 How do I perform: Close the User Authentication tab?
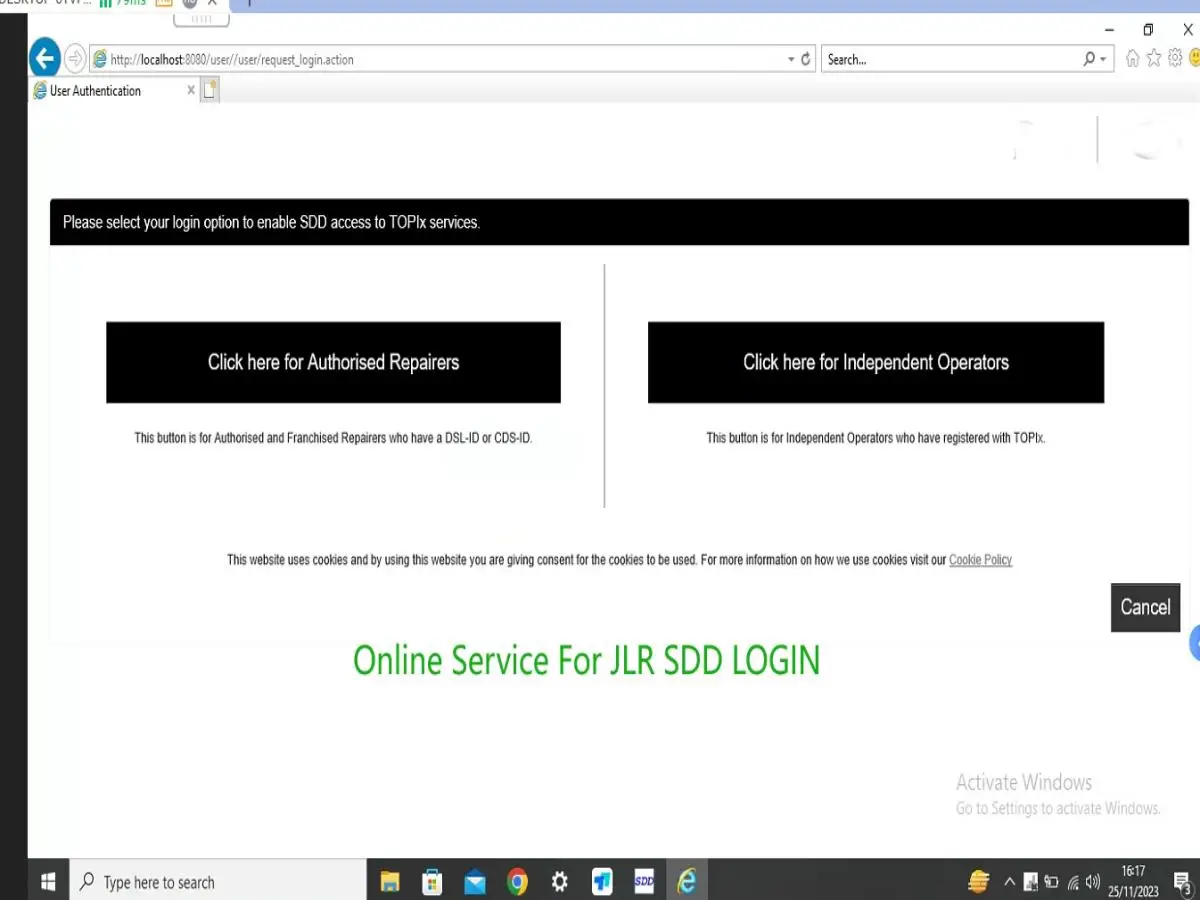point(191,90)
